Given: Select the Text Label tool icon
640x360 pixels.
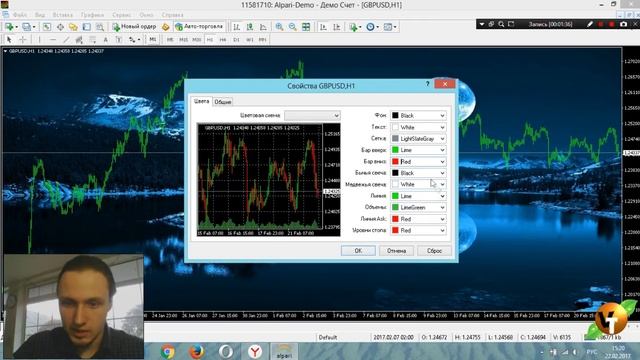Looking at the screenshot, I should 119,40.
